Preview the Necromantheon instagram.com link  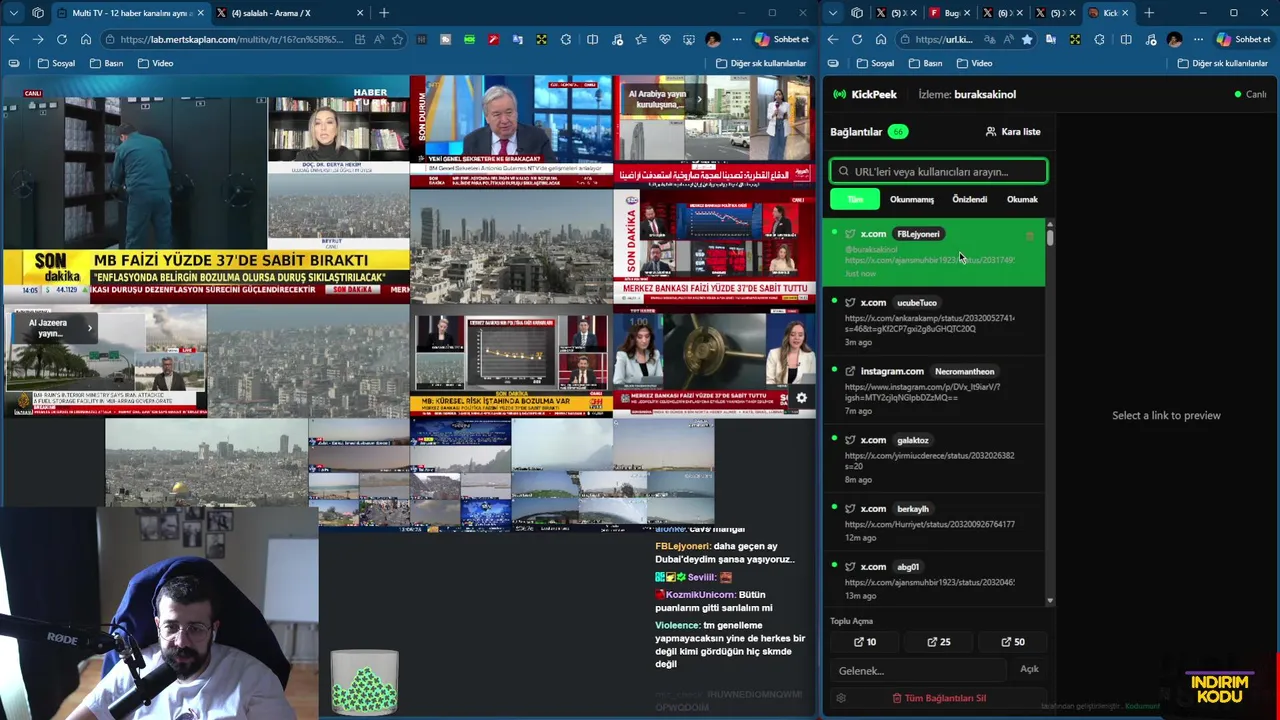pyautogui.click(x=934, y=390)
